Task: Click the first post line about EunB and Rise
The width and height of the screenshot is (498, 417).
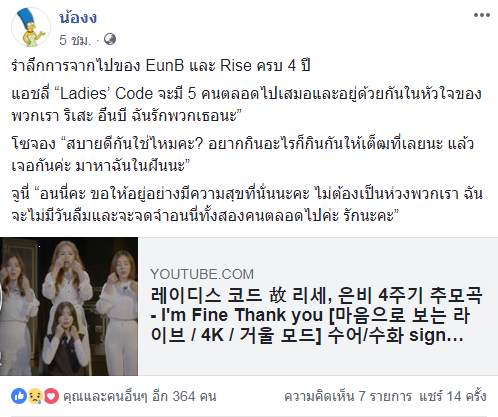Action: coord(161,65)
